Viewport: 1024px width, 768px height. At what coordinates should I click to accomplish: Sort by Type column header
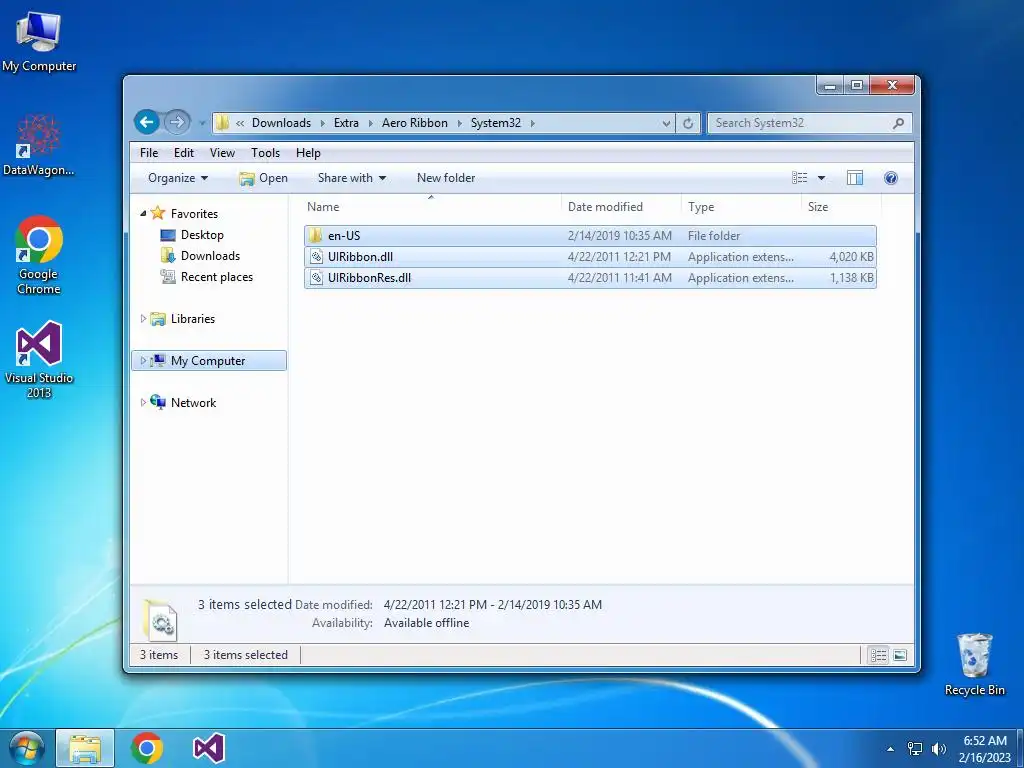point(741,206)
